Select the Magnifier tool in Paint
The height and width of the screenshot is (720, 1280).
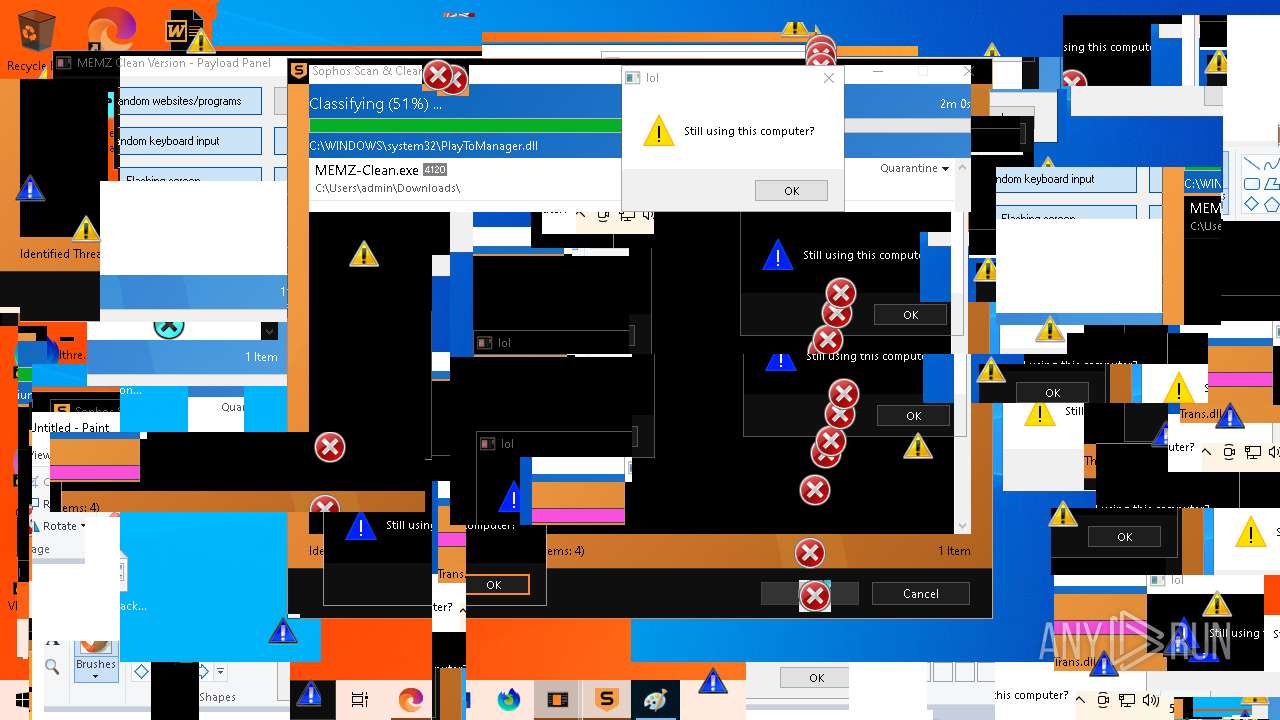pyautogui.click(x=52, y=667)
